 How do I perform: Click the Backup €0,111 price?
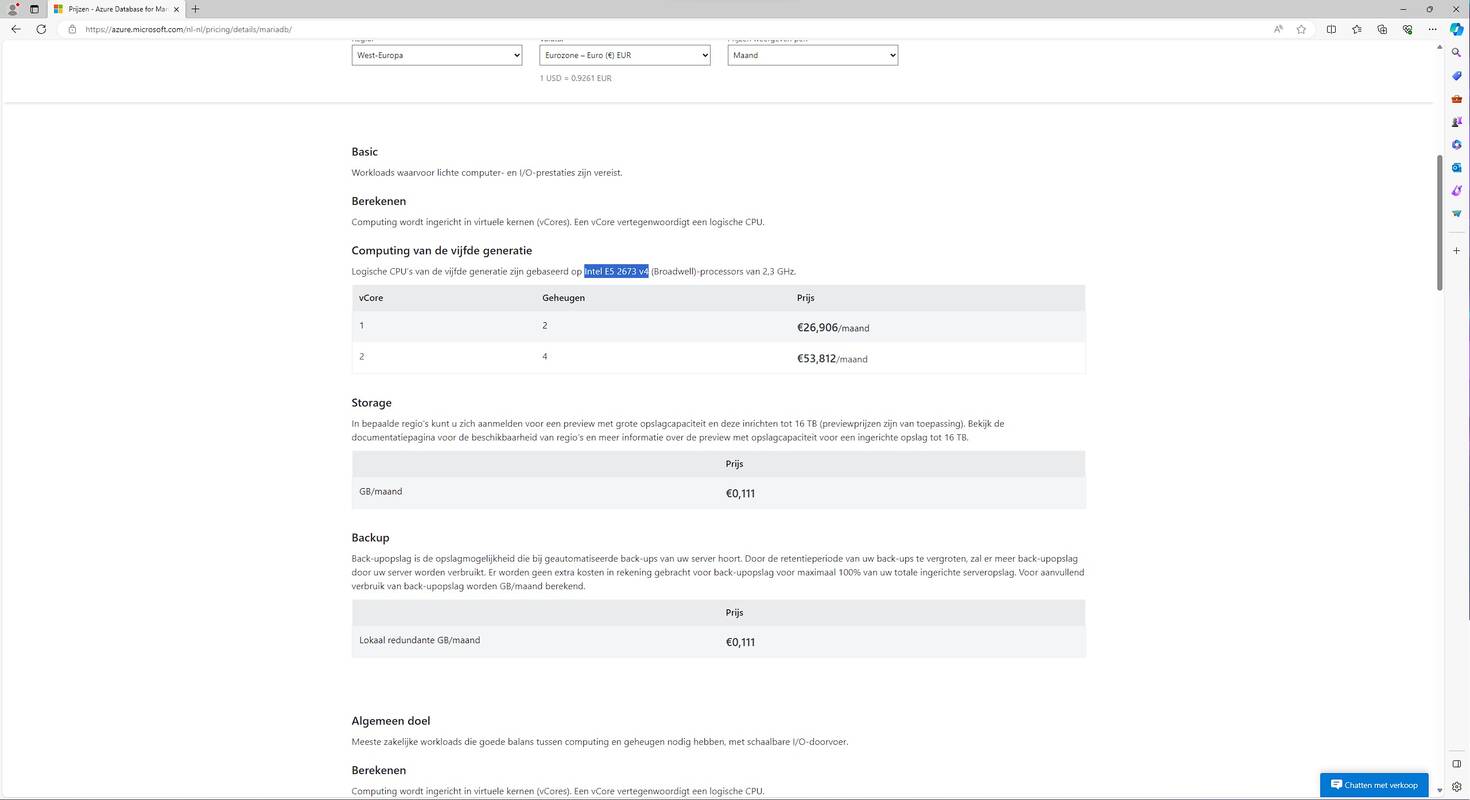pyautogui.click(x=740, y=642)
